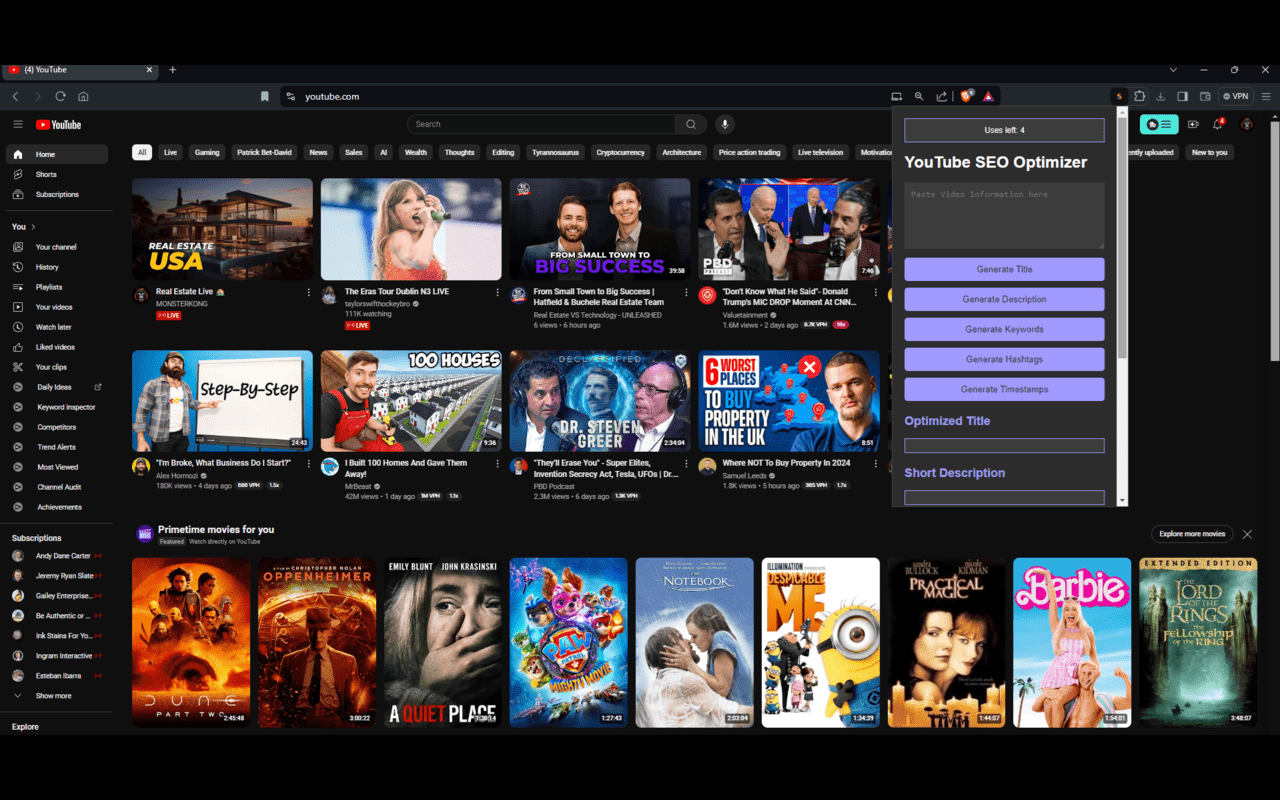Click the Generate Hashtags button
Screen dimensions: 1280x800
point(1004,359)
